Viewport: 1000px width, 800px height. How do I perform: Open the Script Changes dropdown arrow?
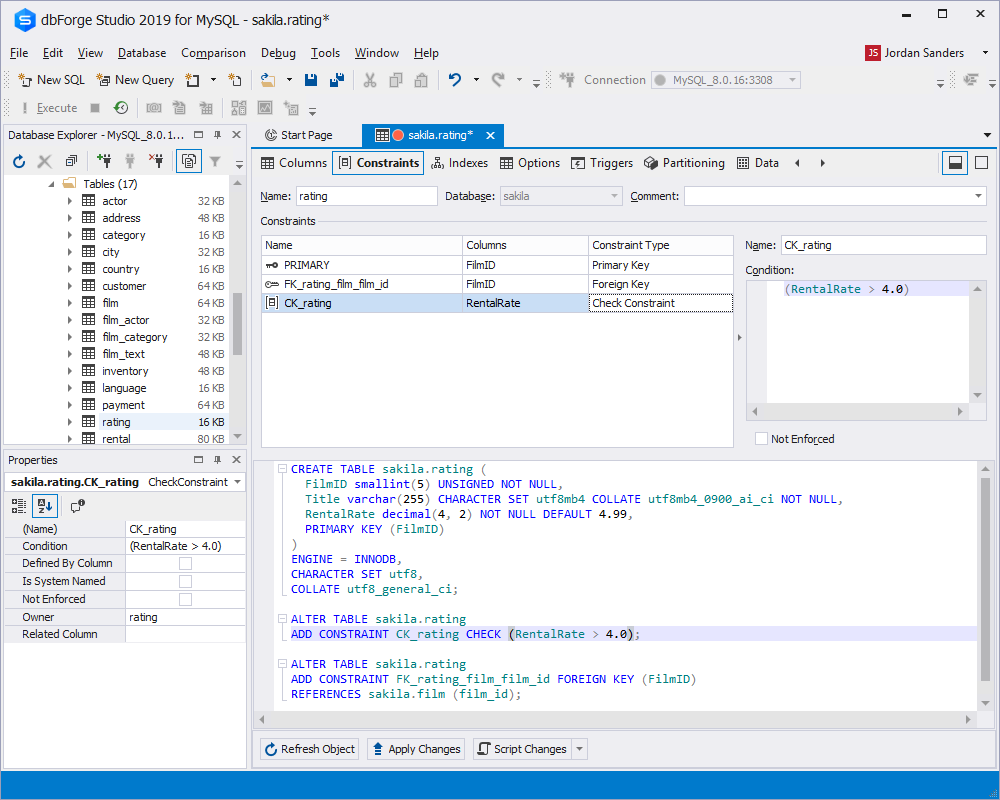point(580,749)
